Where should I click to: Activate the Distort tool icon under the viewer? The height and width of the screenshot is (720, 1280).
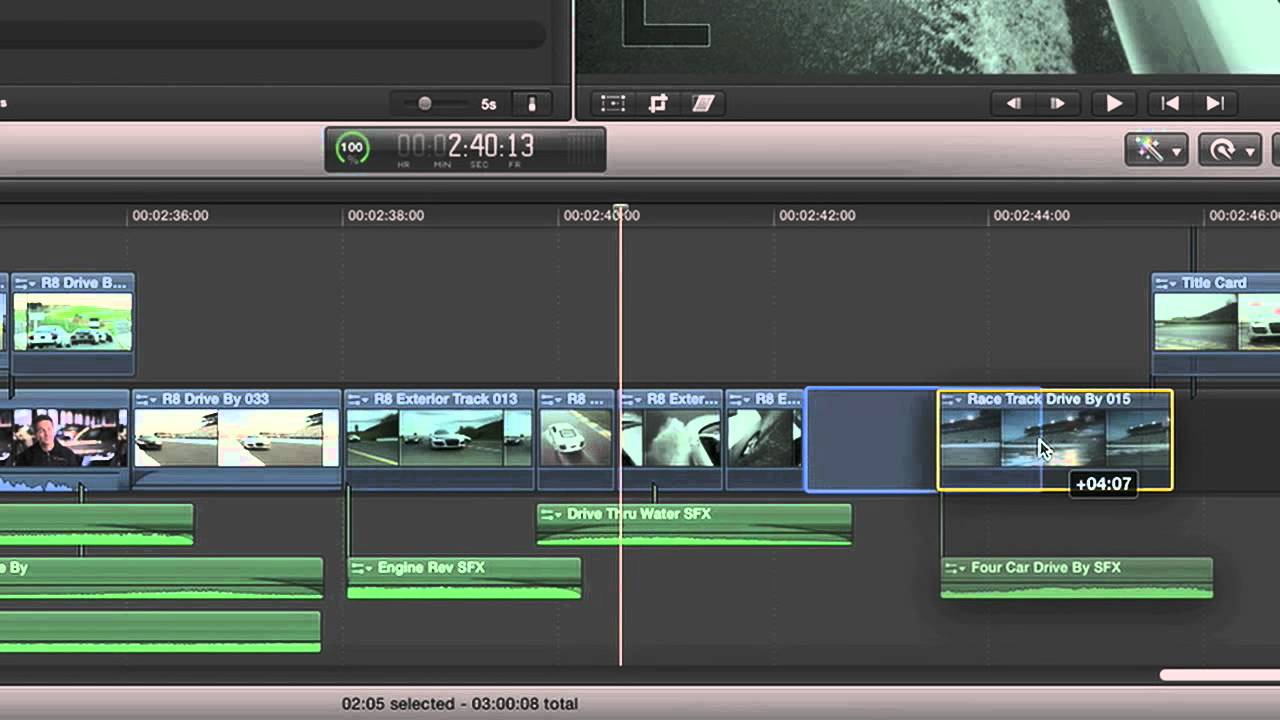pos(703,103)
